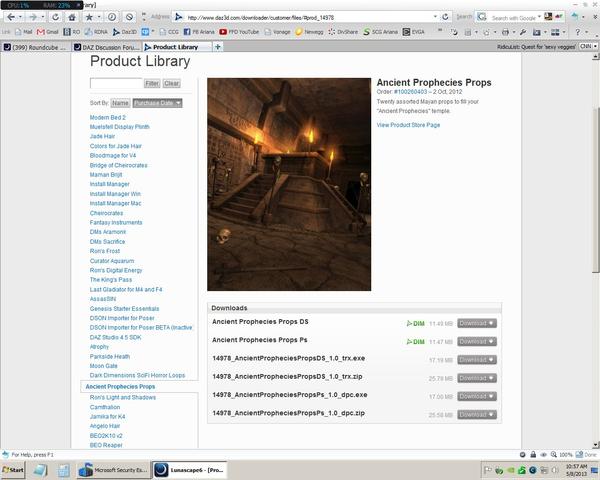The height and width of the screenshot is (480, 600).
Task: Click the Lunascape6 taskbar button
Action: (x=189, y=470)
